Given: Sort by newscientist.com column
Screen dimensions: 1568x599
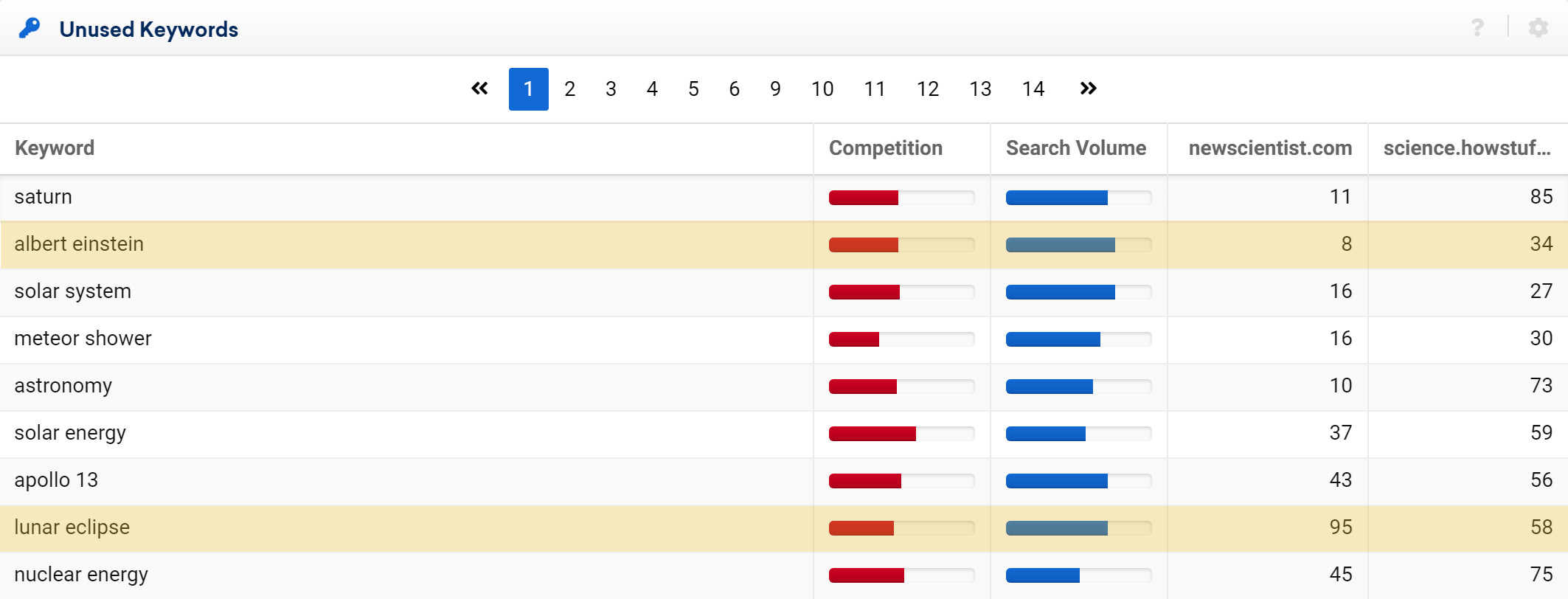Looking at the screenshot, I should click(1269, 148).
